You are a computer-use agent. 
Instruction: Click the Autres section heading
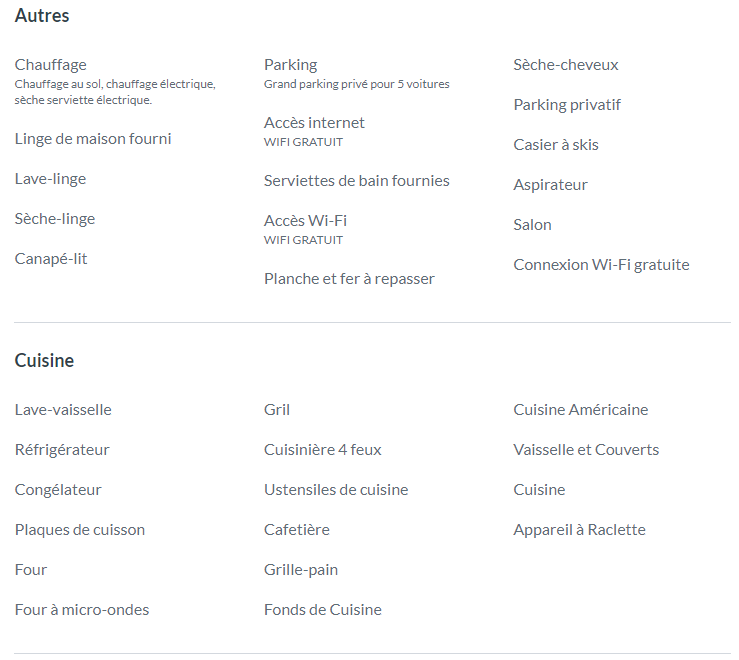click(x=42, y=16)
